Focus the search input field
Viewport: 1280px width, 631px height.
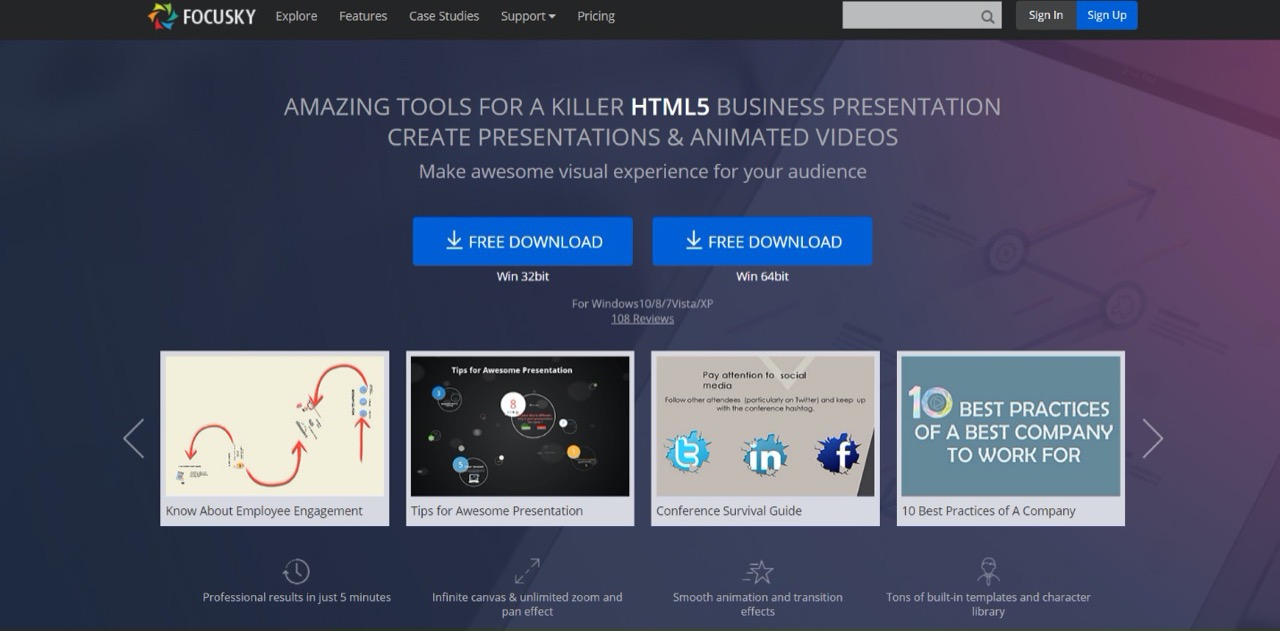(x=910, y=15)
